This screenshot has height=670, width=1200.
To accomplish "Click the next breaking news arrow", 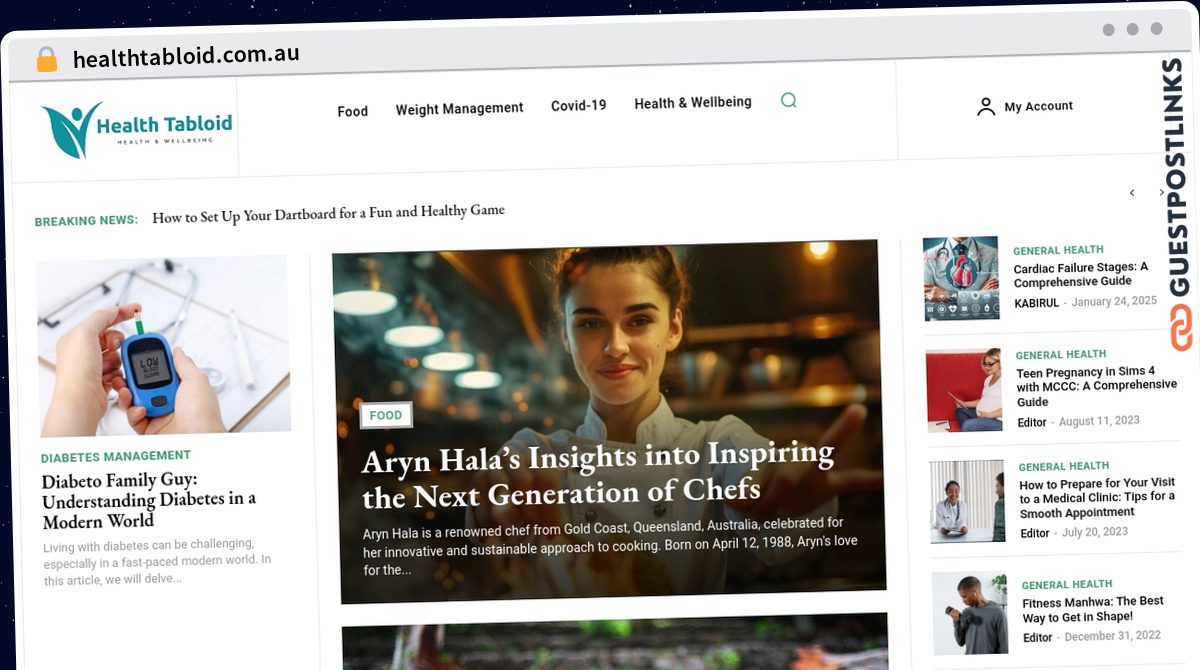I will pyautogui.click(x=1161, y=193).
